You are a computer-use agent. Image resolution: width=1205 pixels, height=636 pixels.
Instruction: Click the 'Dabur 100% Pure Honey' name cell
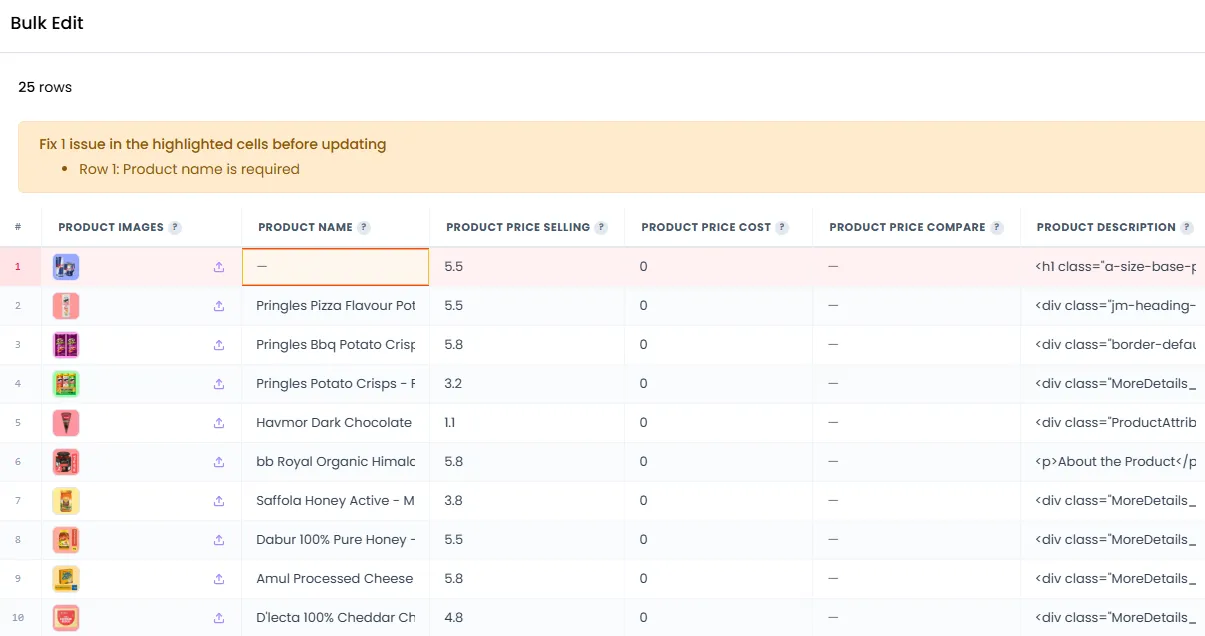click(x=336, y=540)
